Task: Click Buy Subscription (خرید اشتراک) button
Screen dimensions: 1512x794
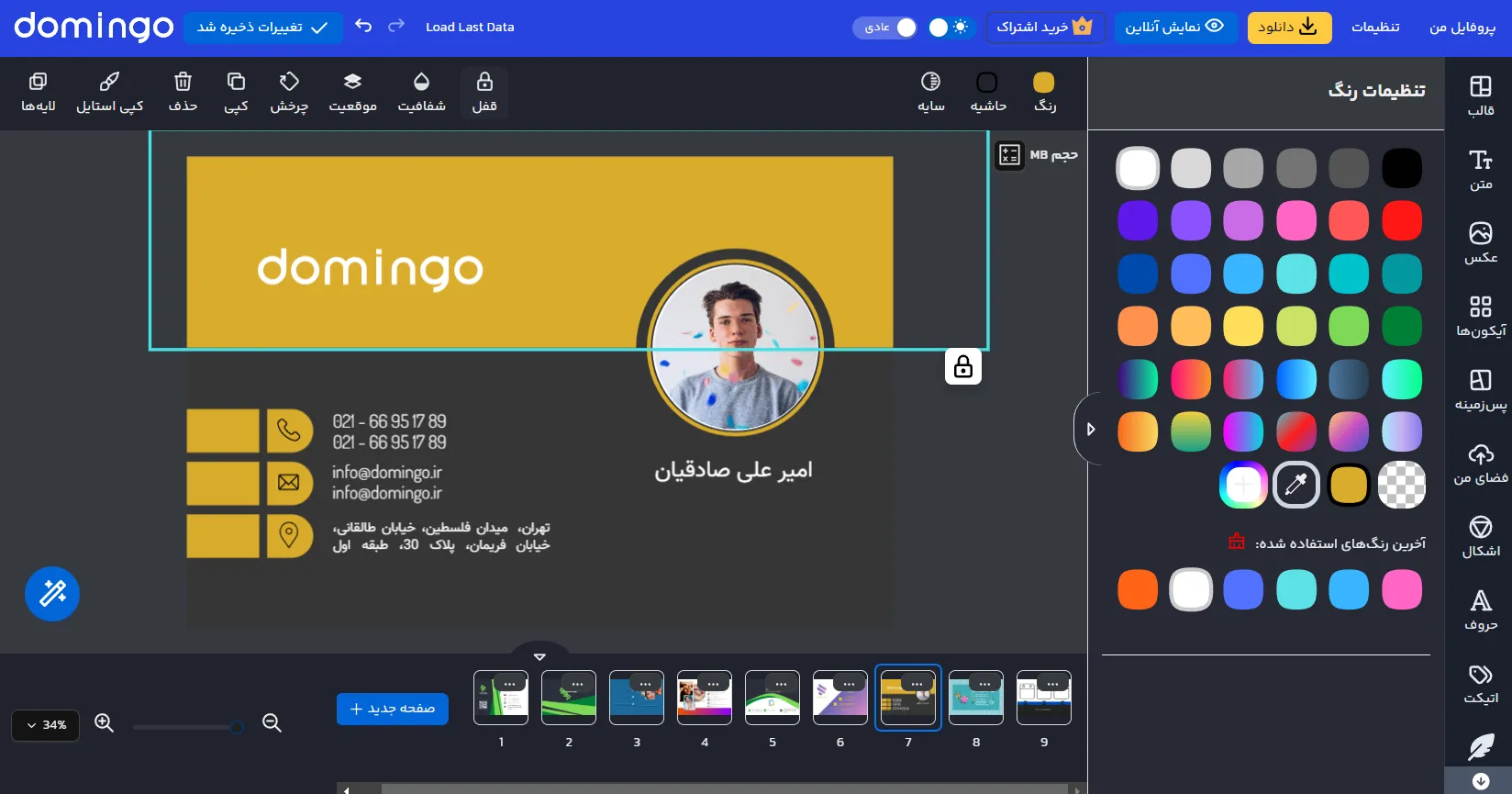Action: [x=1045, y=28]
